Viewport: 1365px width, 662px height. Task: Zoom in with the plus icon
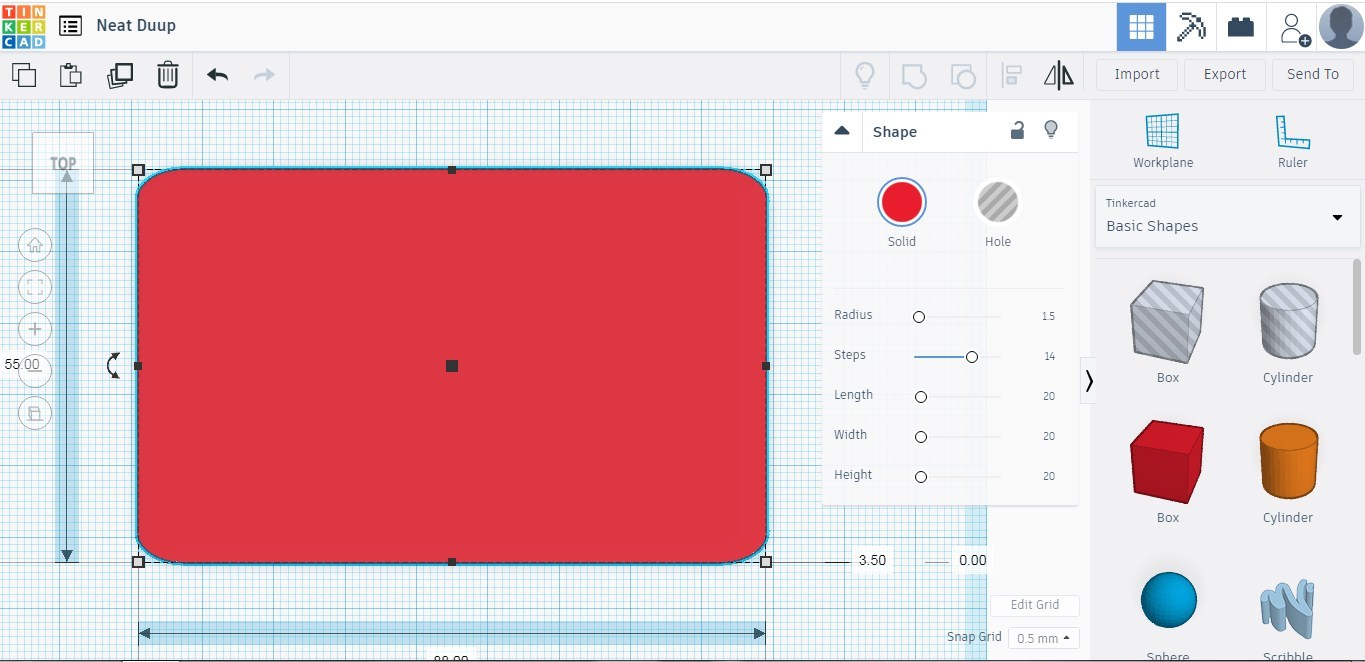click(35, 329)
